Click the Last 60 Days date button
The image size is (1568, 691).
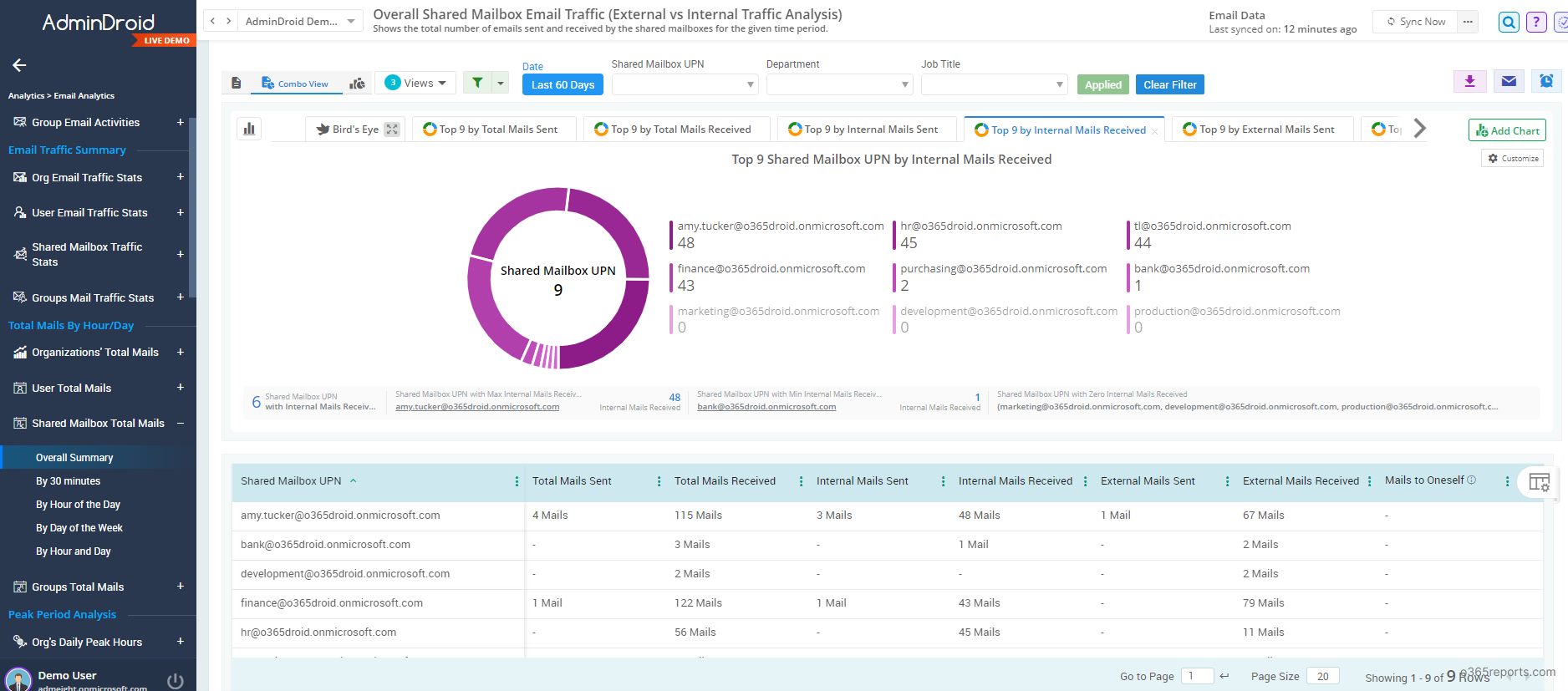tap(563, 84)
